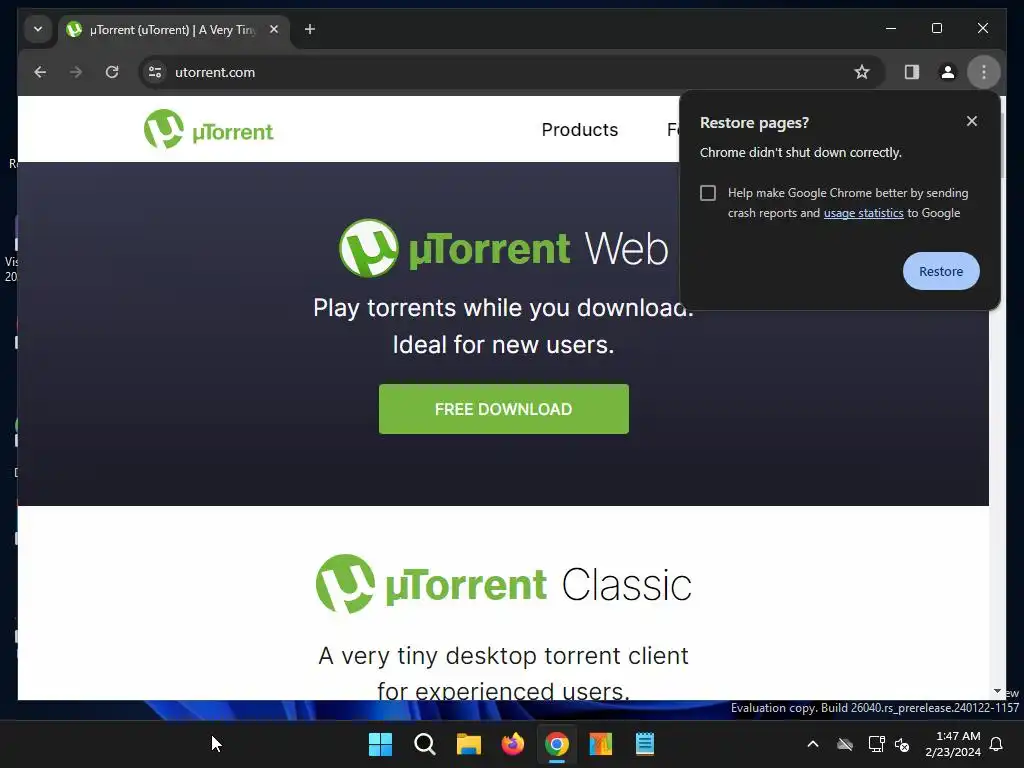Click 'Chrome didn't shut down correctly.' text

(801, 152)
